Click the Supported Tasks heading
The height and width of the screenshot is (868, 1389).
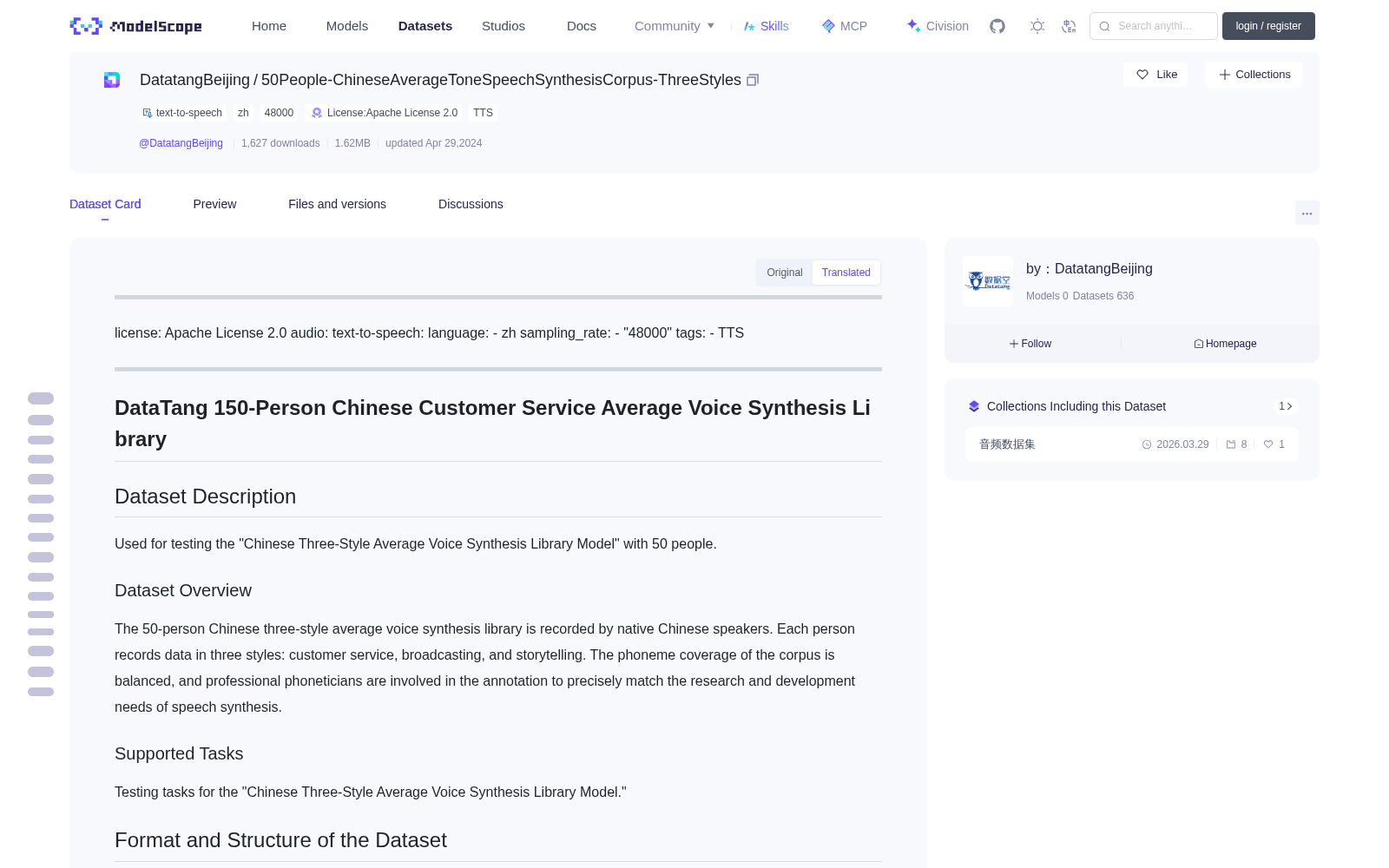coord(179,753)
